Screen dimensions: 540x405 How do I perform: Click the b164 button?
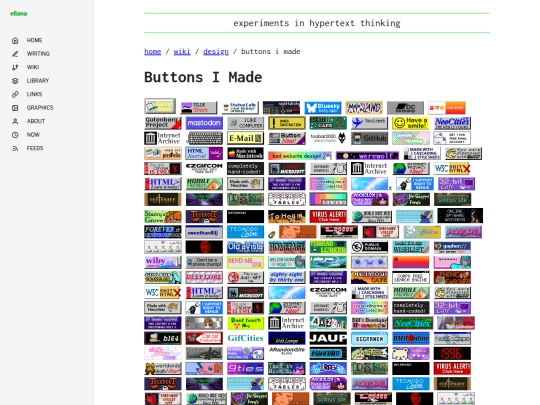[163, 338]
